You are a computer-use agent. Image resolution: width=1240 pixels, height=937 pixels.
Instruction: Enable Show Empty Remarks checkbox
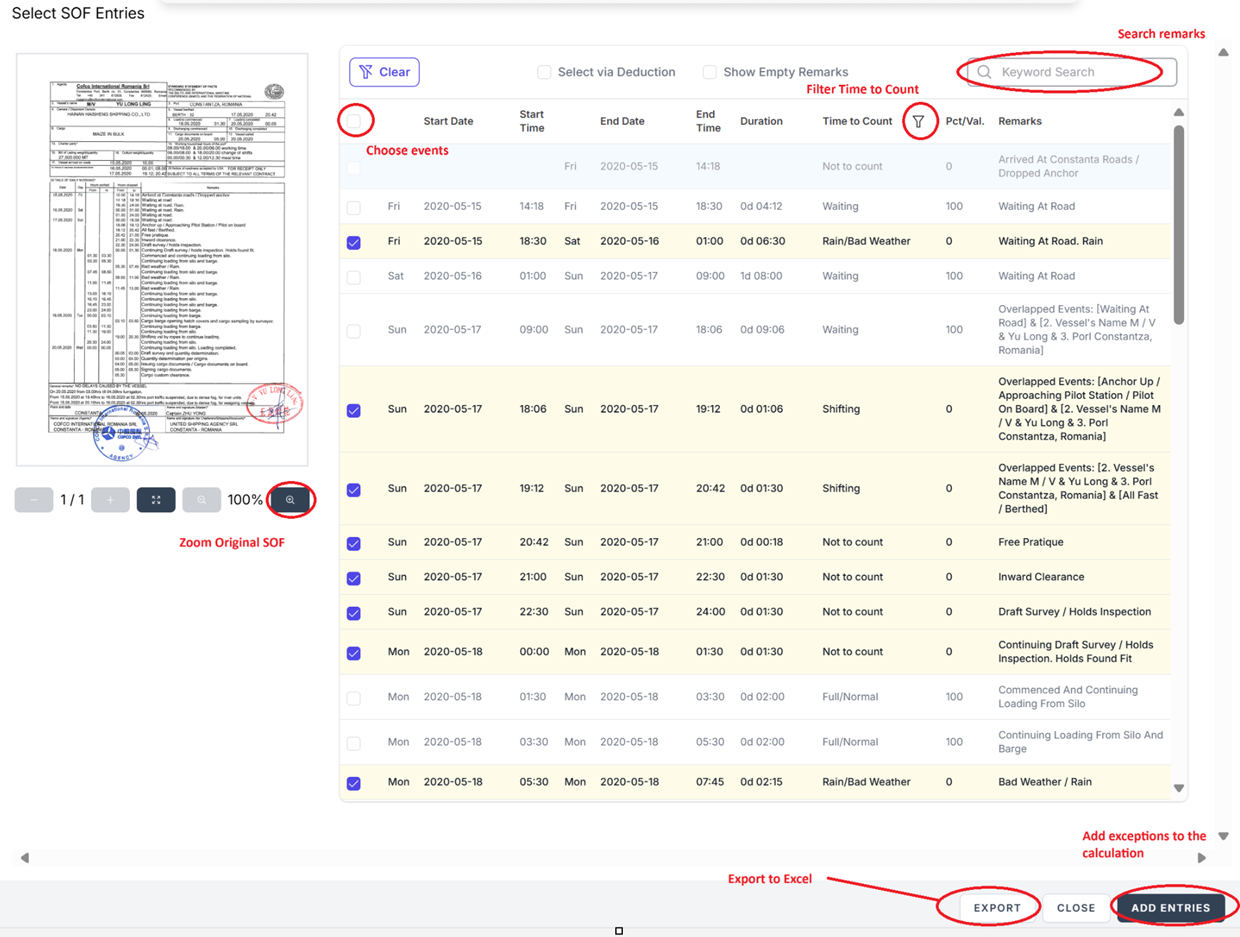coord(709,72)
